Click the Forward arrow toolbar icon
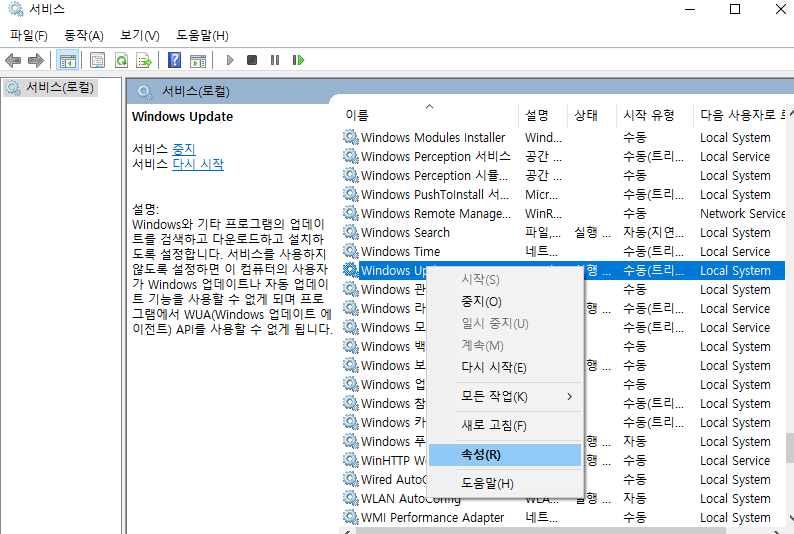This screenshot has height=534, width=794. pos(35,60)
